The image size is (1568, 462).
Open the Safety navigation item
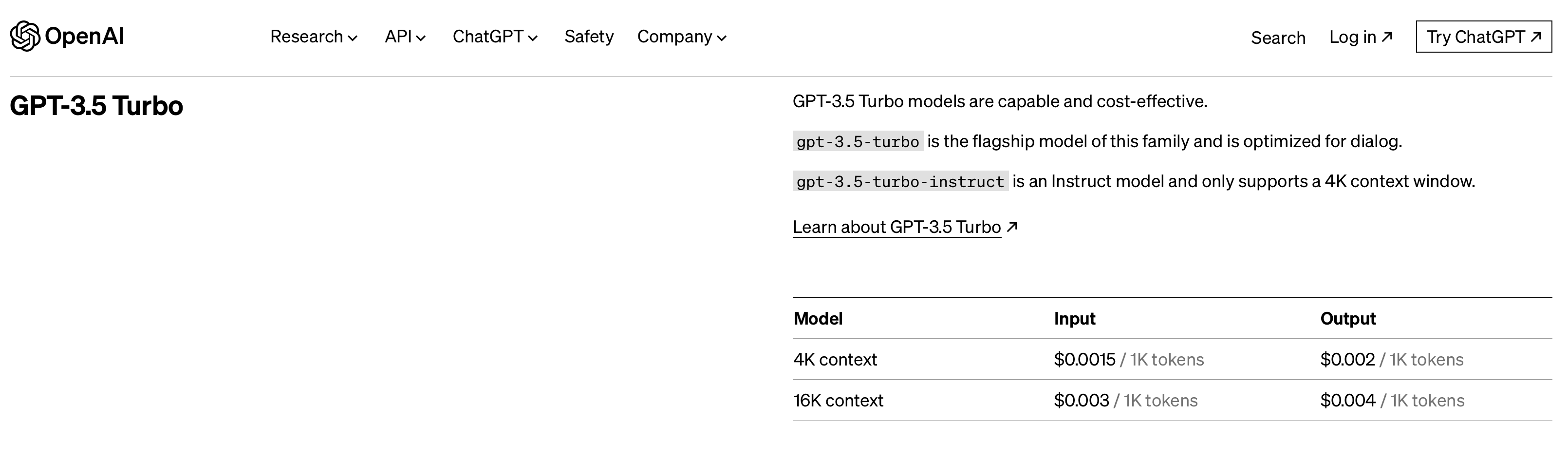coord(589,37)
